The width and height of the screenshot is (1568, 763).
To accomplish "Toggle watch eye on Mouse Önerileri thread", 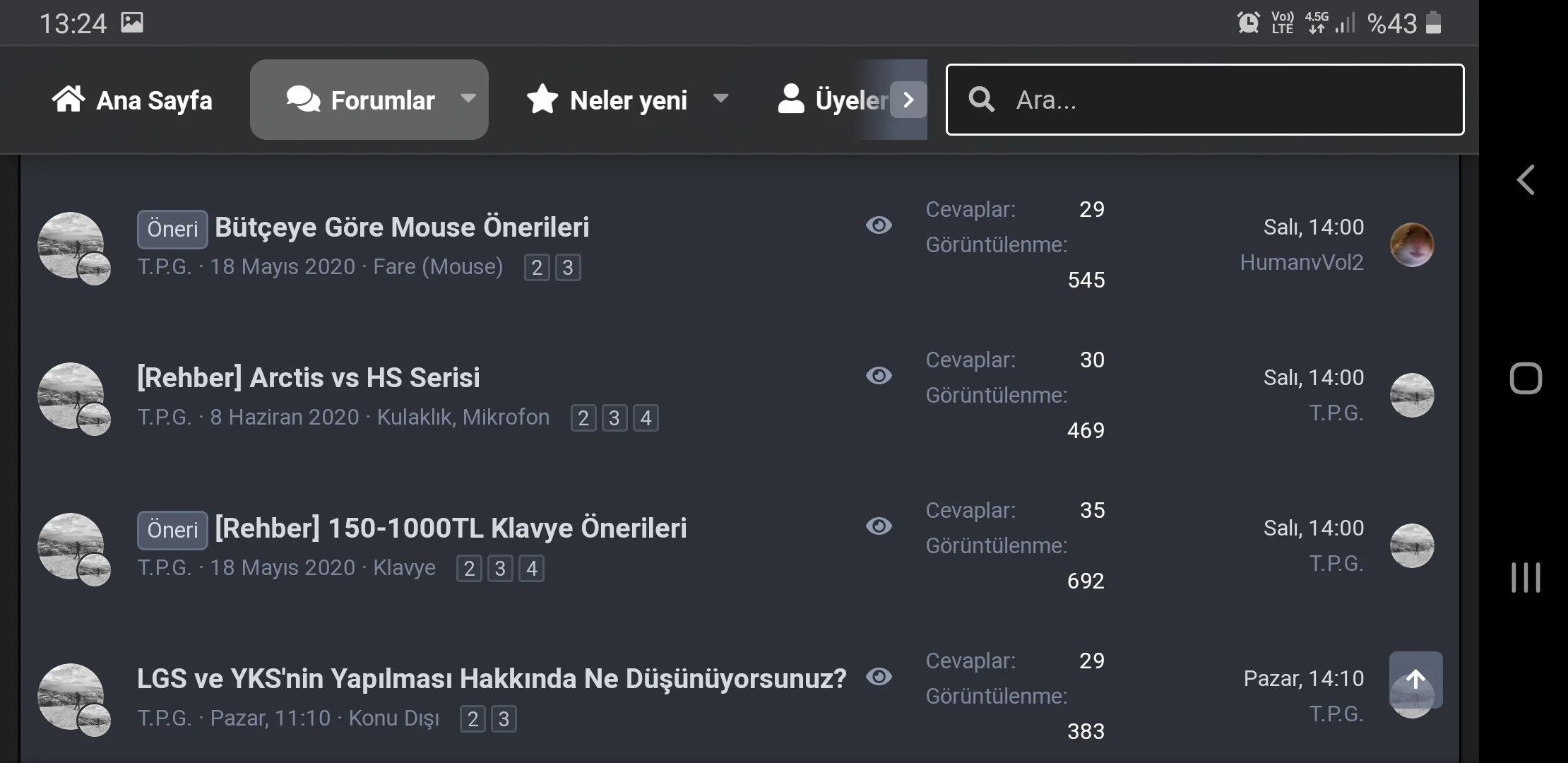I will click(879, 225).
